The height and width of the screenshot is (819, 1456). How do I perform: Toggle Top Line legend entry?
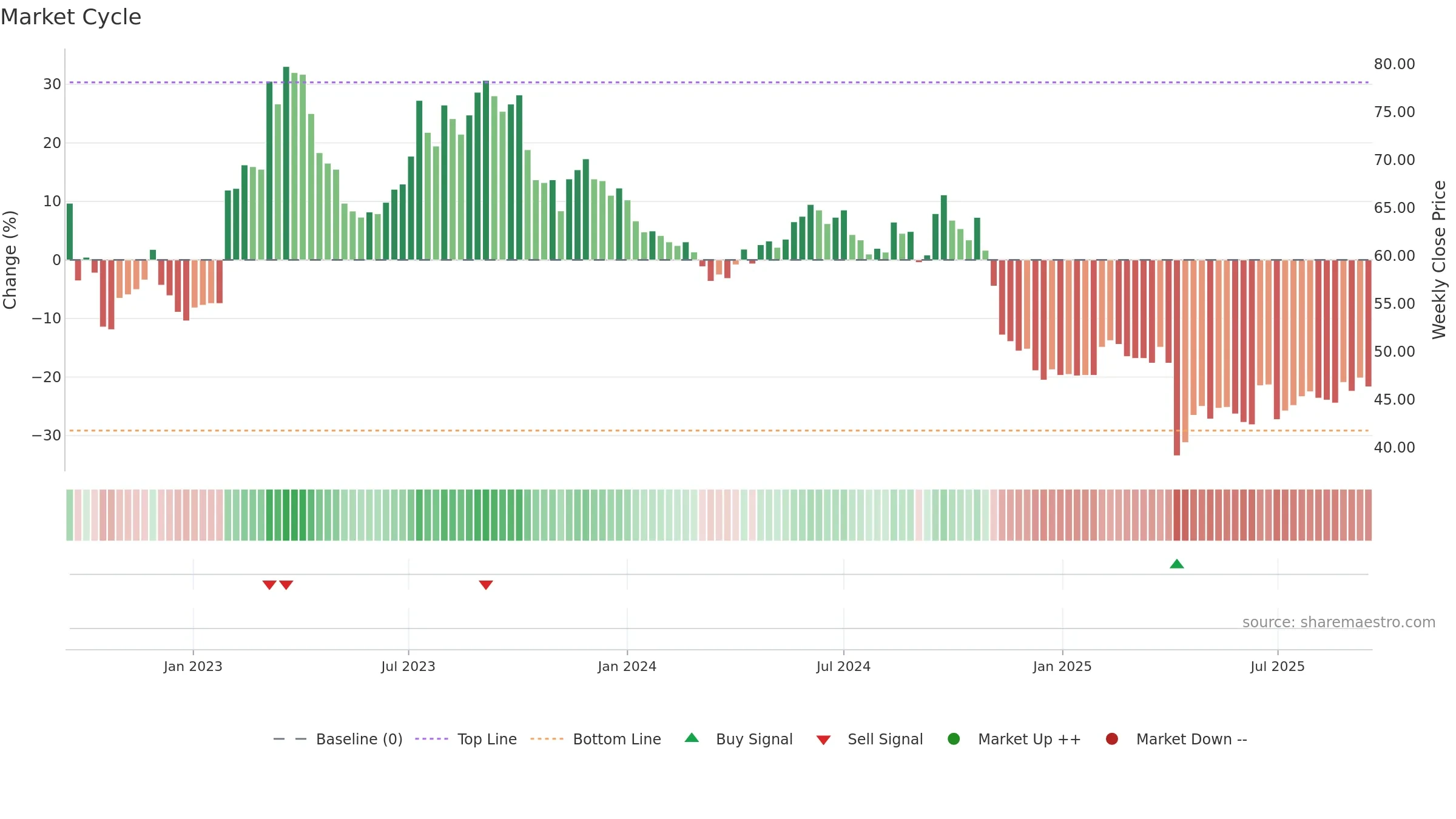click(466, 739)
